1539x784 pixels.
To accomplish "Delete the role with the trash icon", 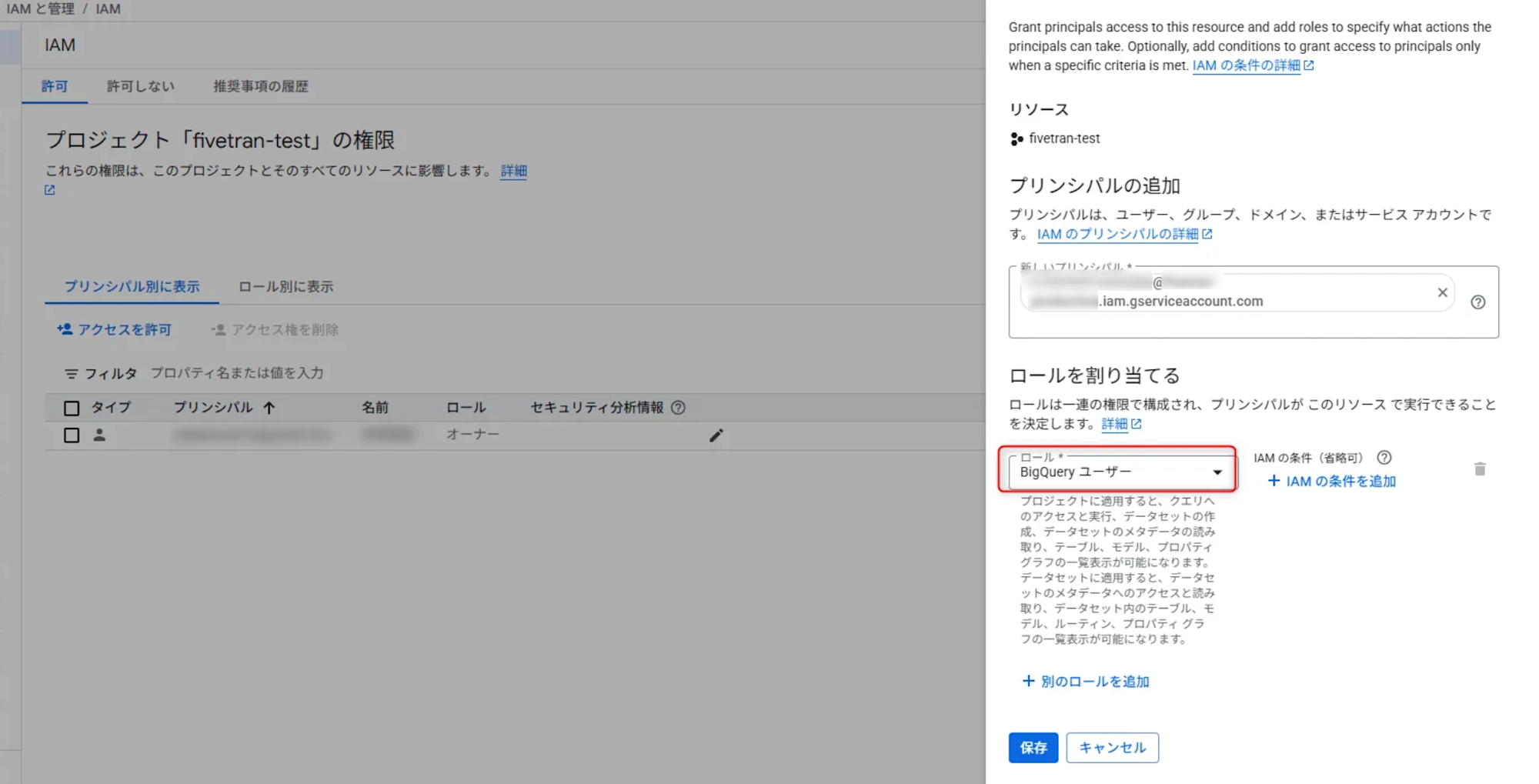I will 1479,469.
